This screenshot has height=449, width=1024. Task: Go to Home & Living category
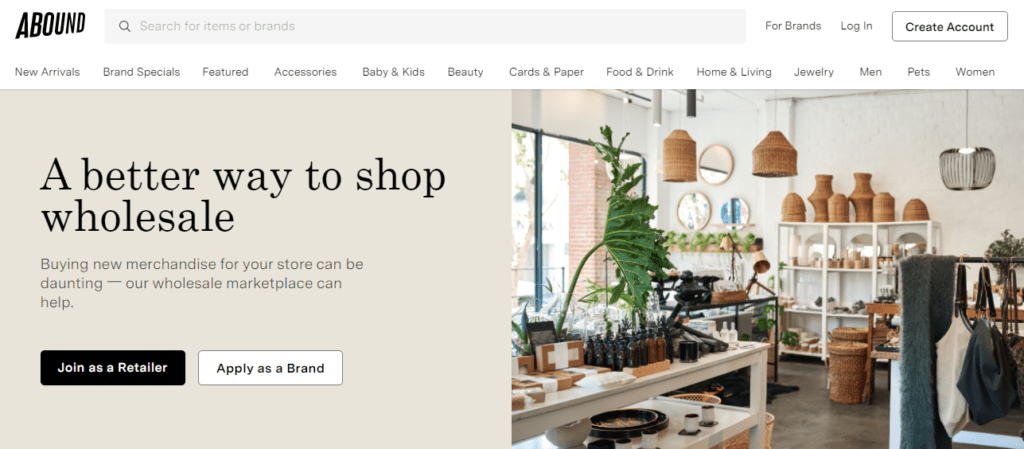pos(733,72)
